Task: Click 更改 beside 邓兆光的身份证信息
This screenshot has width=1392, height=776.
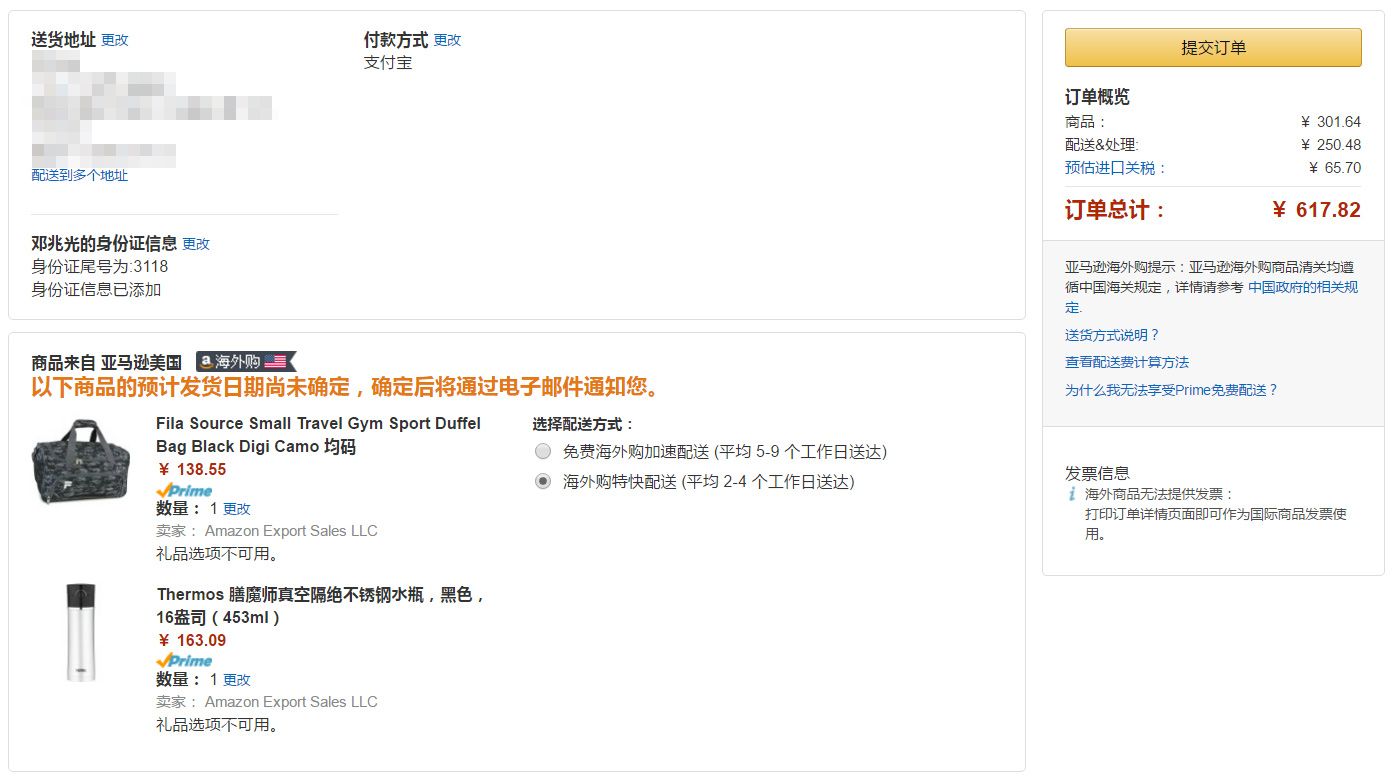Action: coord(196,243)
